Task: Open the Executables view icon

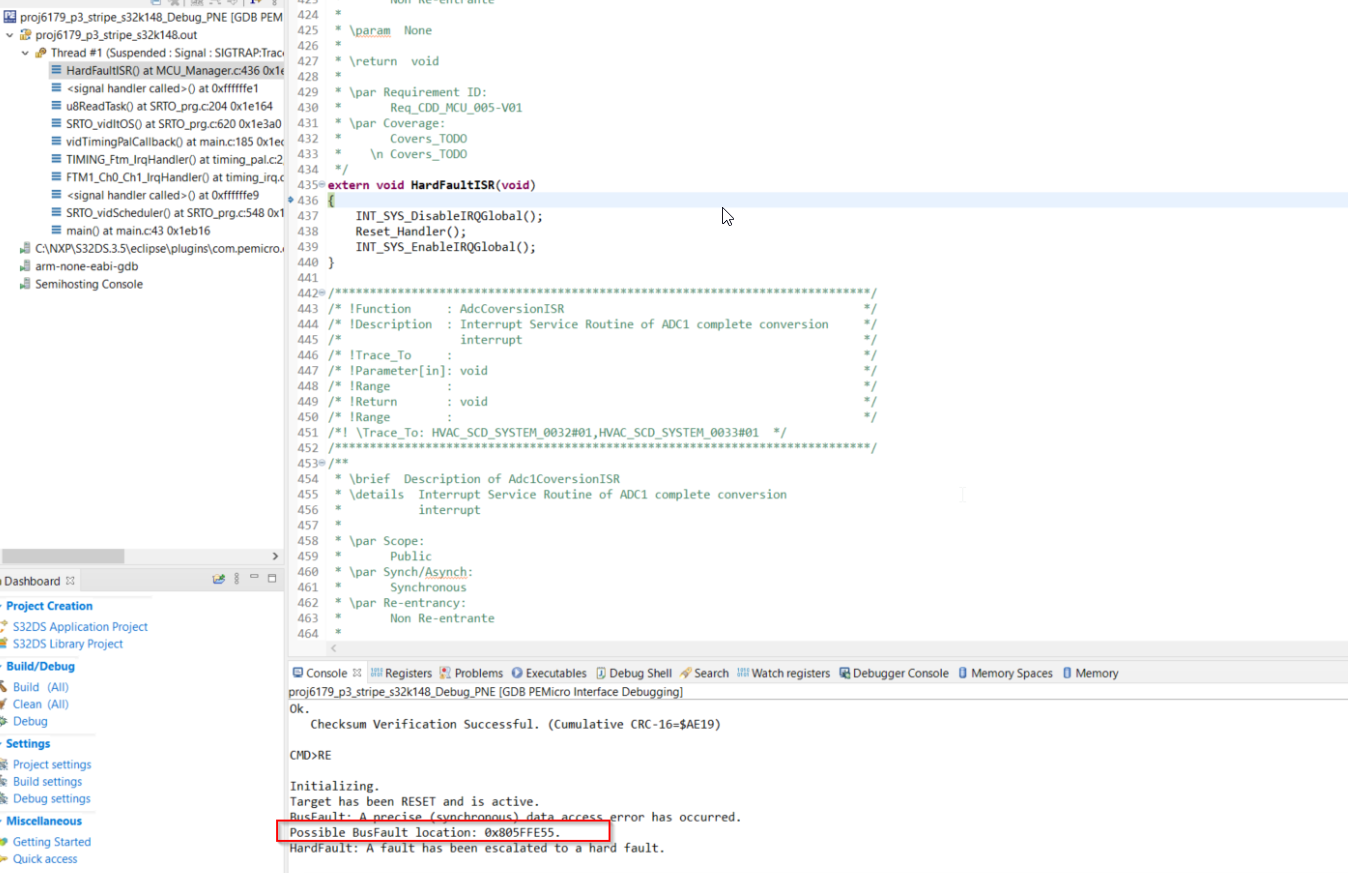Action: point(518,673)
